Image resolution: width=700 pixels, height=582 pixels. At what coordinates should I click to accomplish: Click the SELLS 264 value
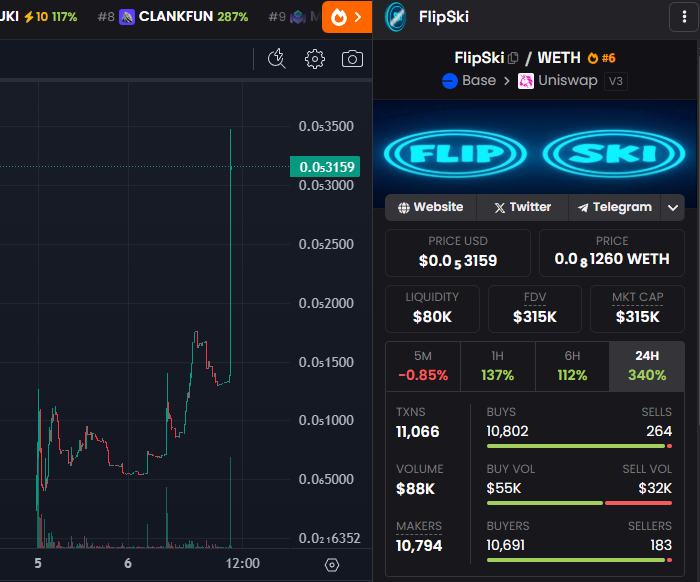(x=659, y=431)
